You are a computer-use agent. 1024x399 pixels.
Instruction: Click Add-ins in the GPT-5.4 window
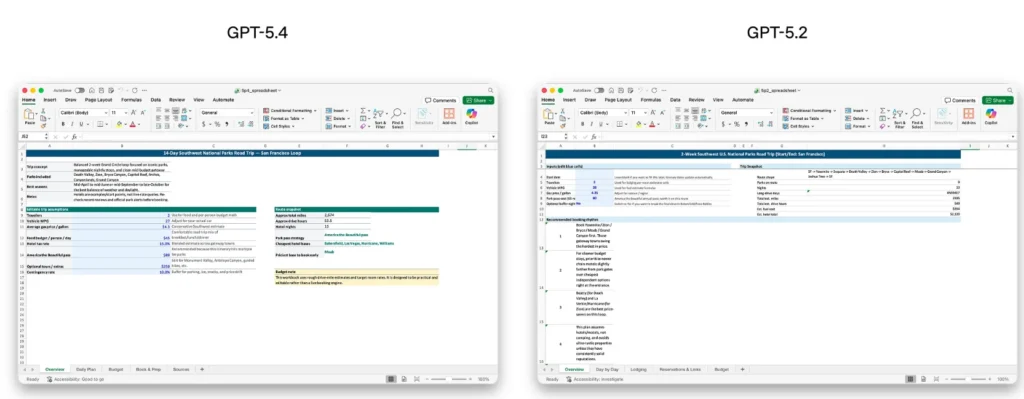tap(449, 116)
